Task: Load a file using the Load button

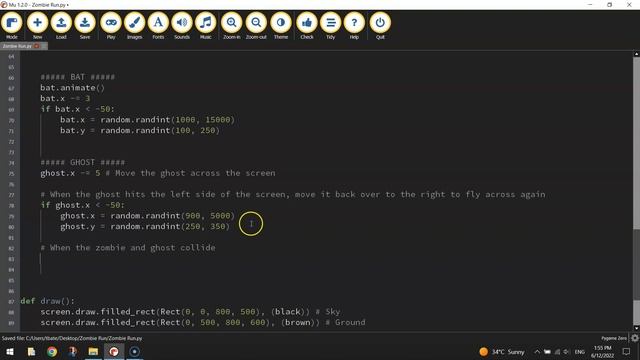Action: click(61, 26)
